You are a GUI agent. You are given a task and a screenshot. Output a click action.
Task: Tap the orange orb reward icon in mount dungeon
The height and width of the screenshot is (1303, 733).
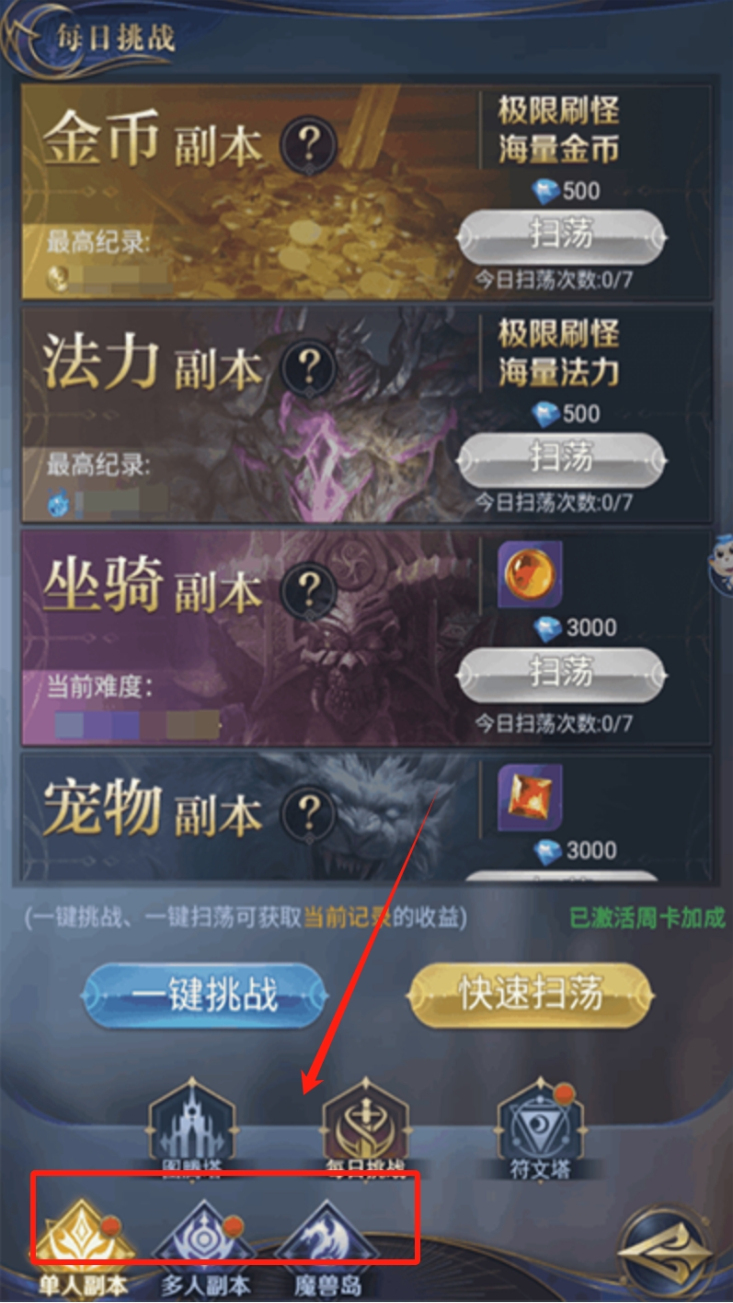(x=530, y=576)
